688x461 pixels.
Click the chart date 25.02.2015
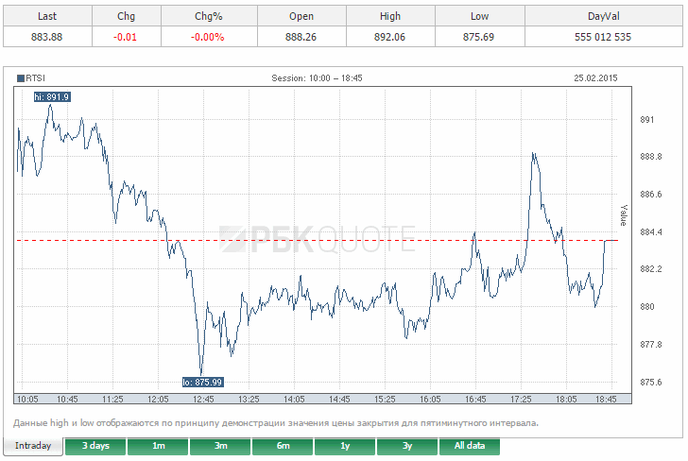pos(596,77)
